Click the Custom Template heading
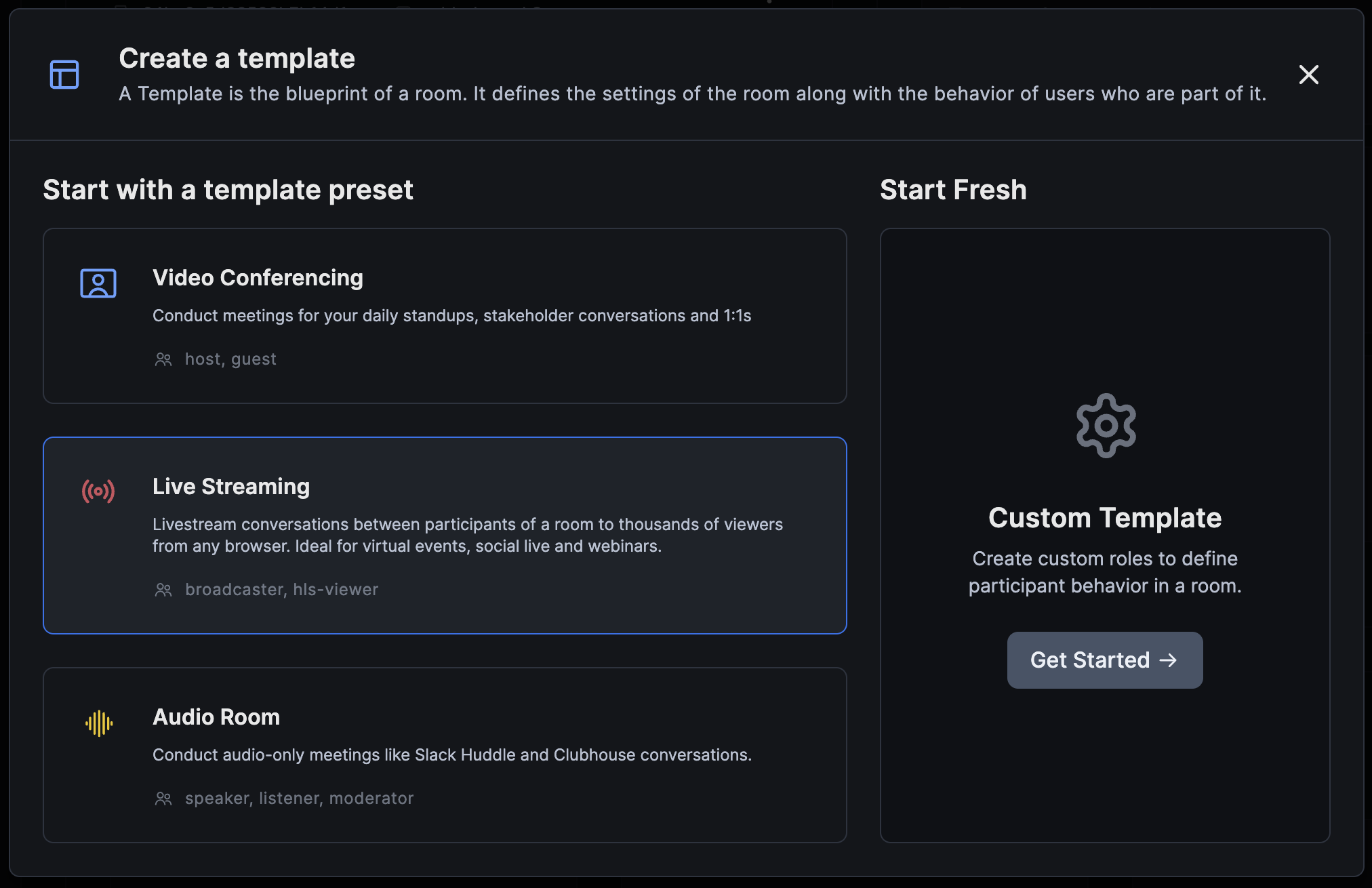The height and width of the screenshot is (888, 1372). tap(1105, 518)
